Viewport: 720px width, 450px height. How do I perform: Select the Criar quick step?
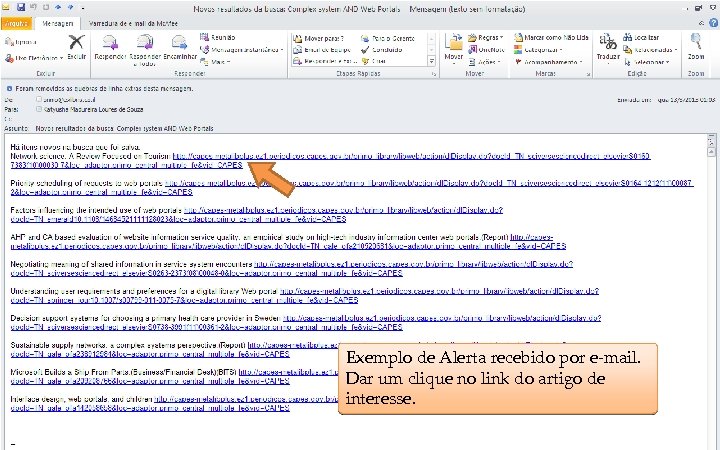tap(374, 61)
